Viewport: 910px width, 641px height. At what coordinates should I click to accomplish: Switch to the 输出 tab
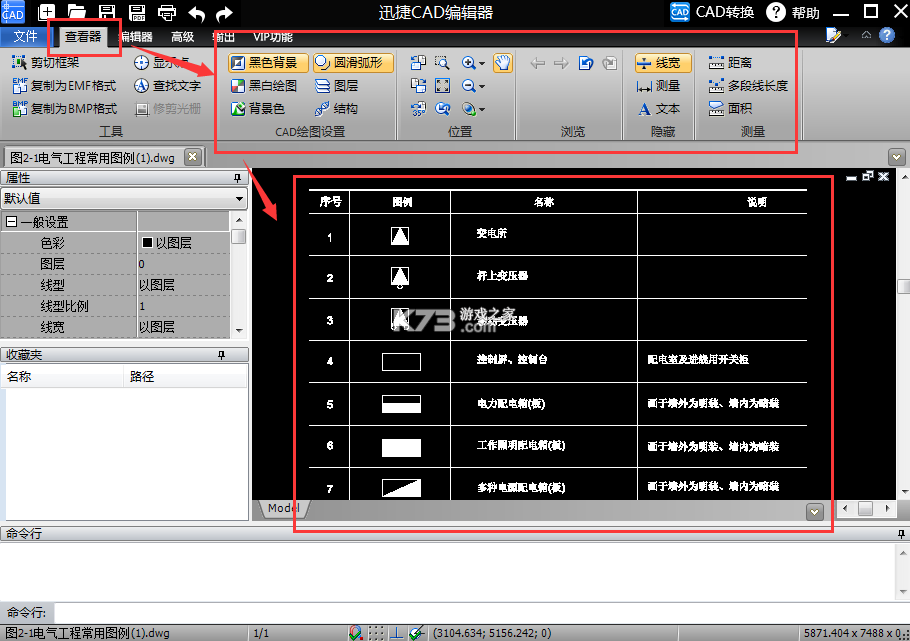[224, 37]
